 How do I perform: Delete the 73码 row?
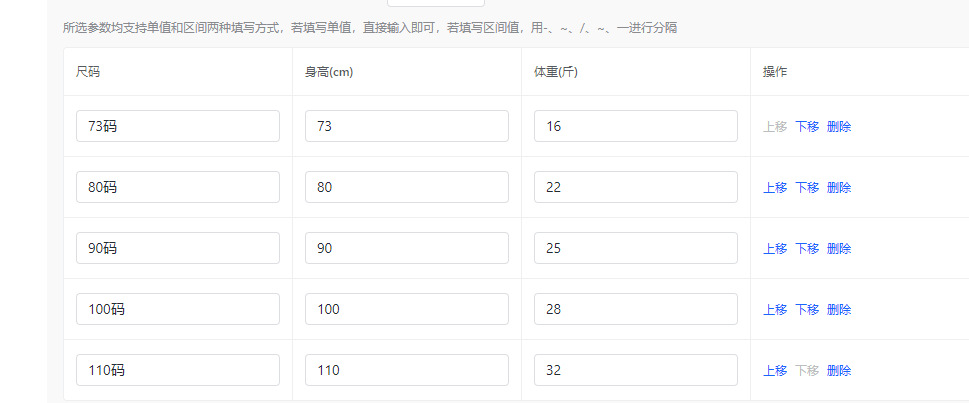coord(839,127)
